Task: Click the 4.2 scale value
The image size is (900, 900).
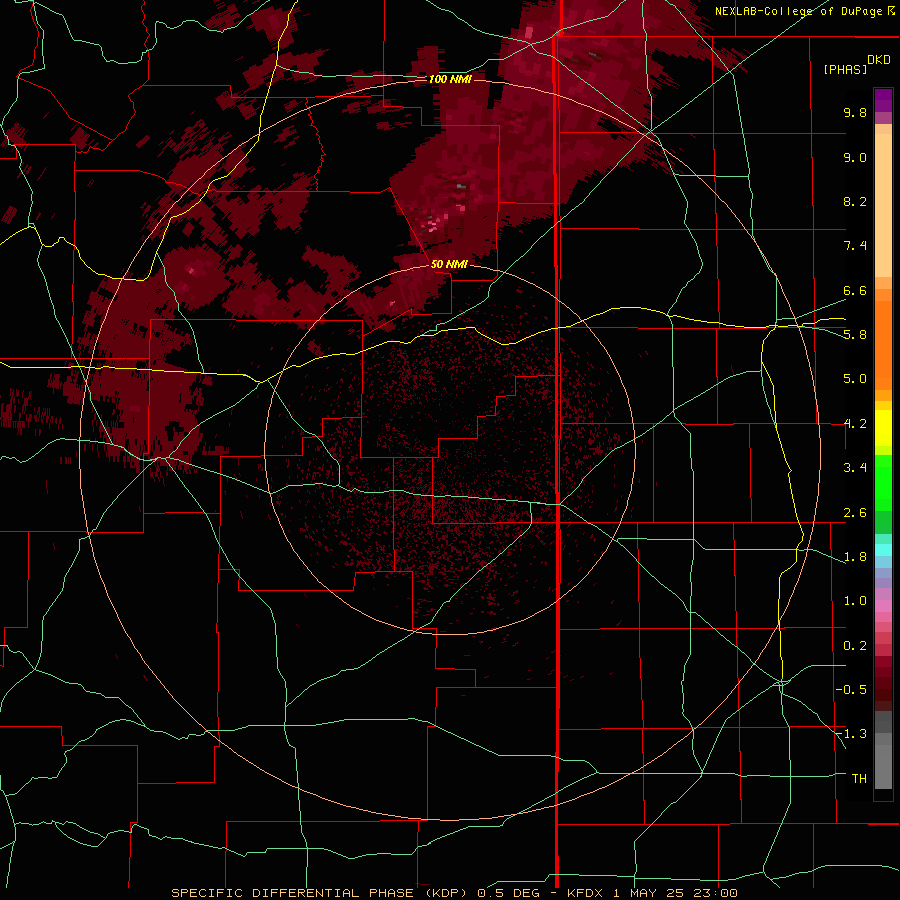Action: point(855,424)
